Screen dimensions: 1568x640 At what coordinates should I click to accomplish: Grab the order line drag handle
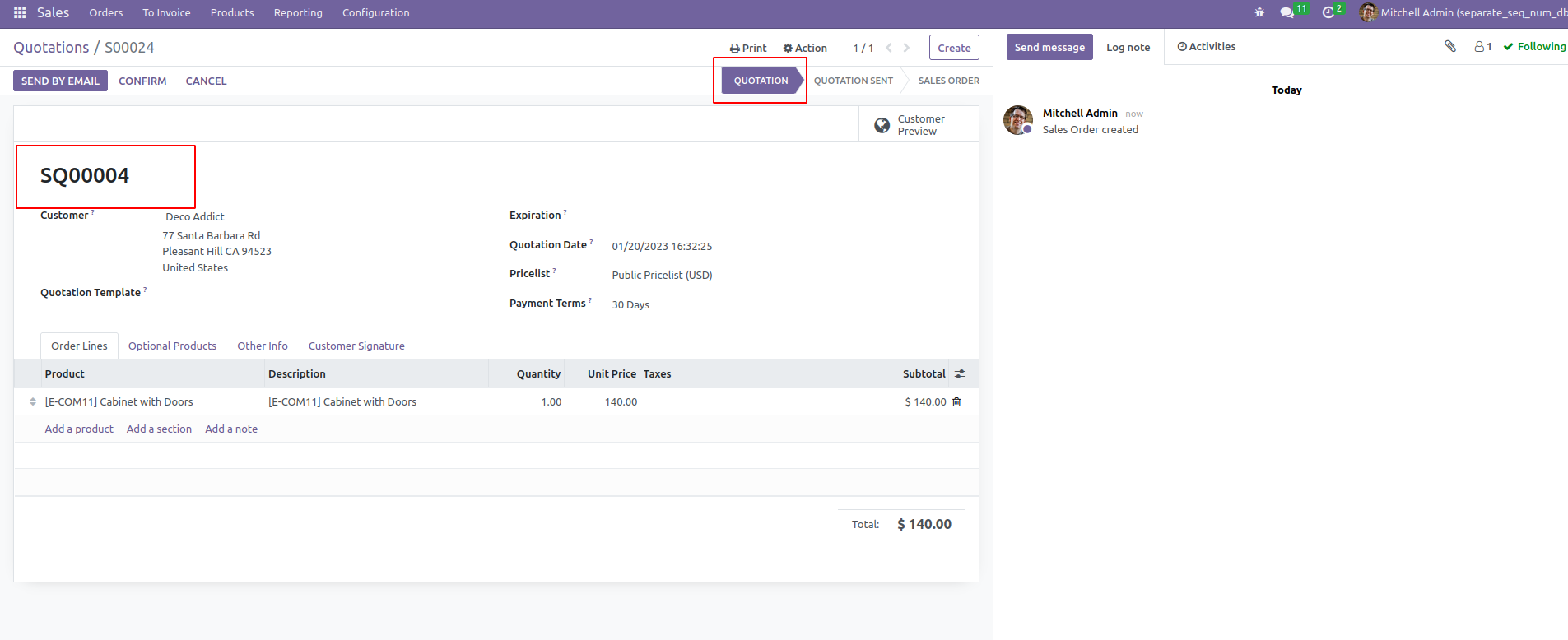33,401
